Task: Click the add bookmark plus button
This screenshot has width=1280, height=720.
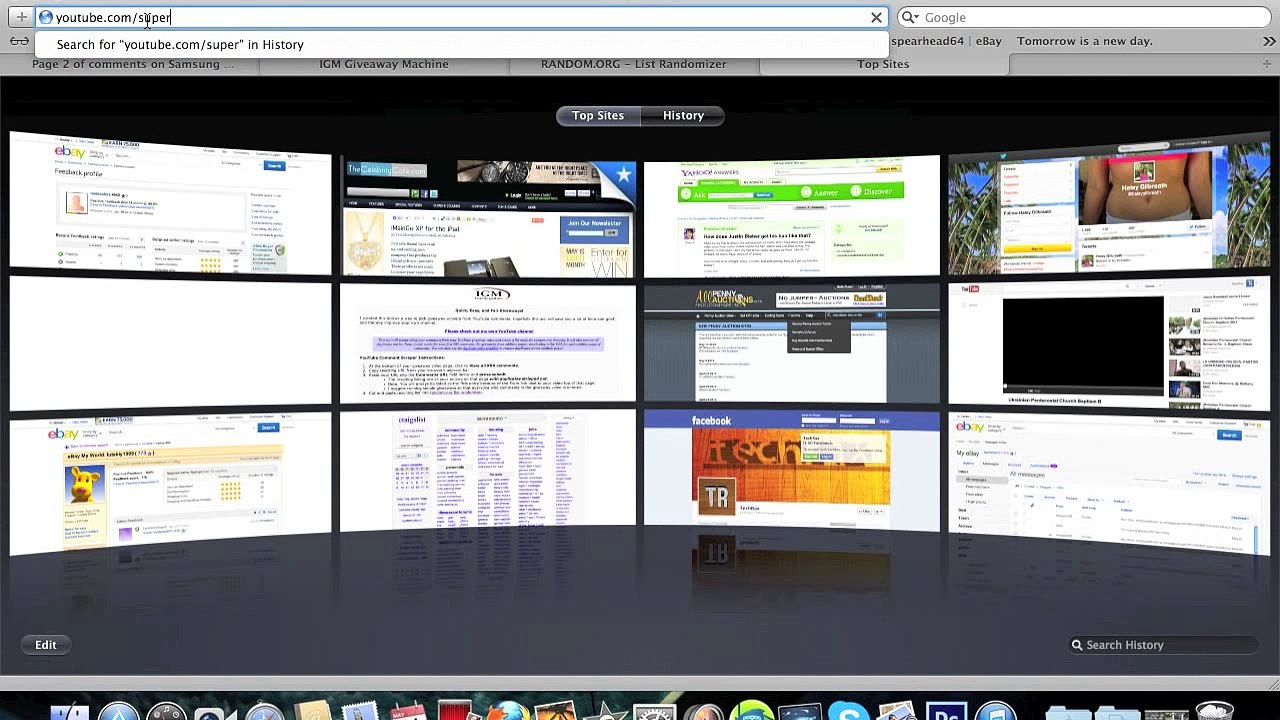Action: [21, 17]
